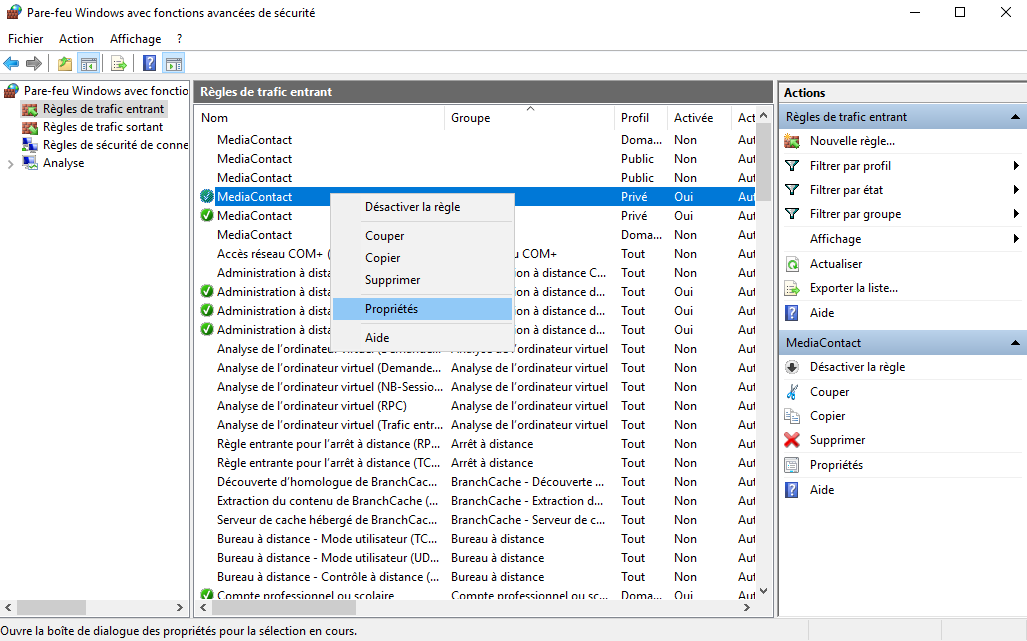Viewport: 1027px width, 641px height.
Task: Open the Fichier menu
Action: [x=26, y=39]
